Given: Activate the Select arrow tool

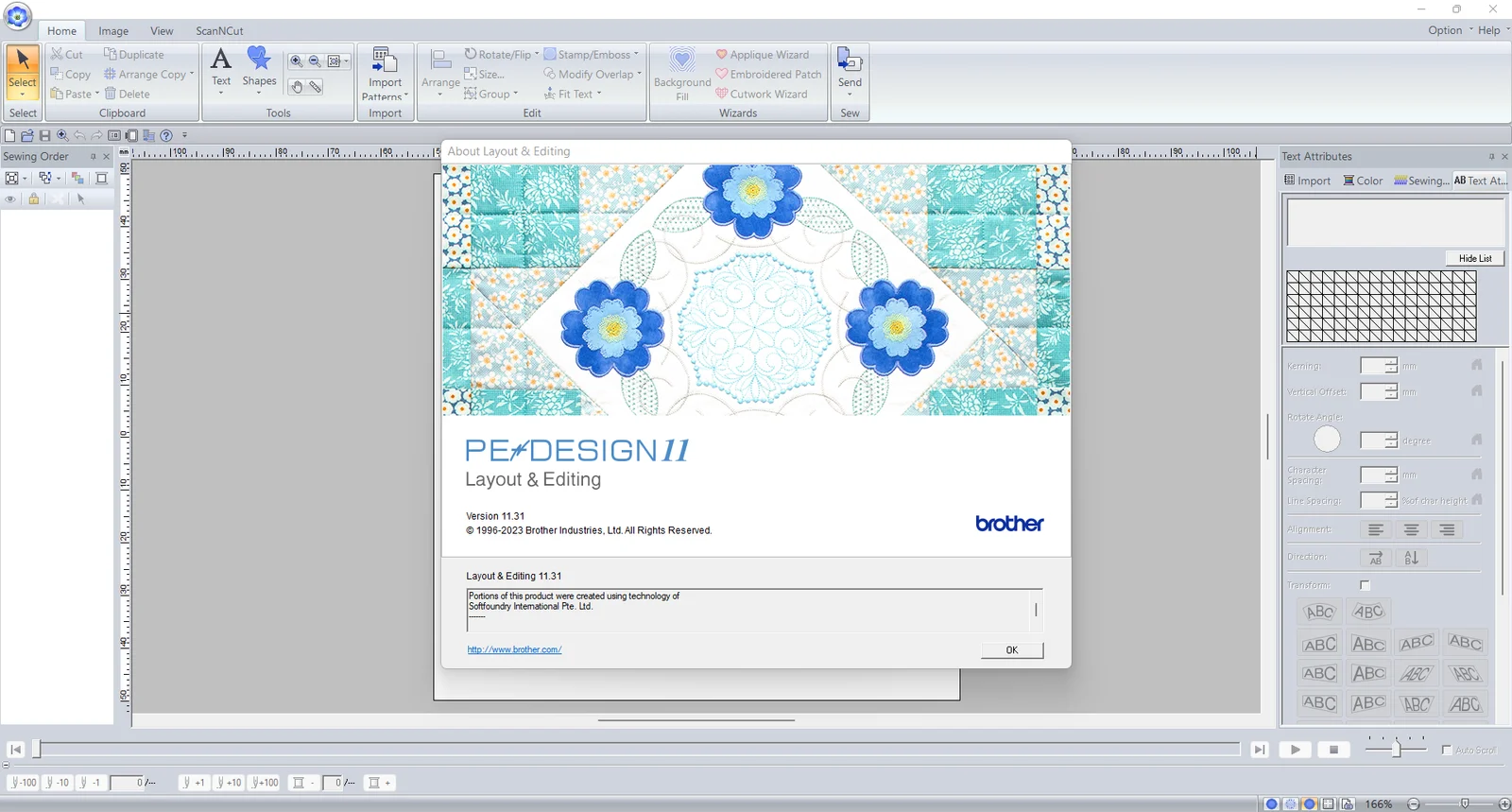Looking at the screenshot, I should coord(23,72).
